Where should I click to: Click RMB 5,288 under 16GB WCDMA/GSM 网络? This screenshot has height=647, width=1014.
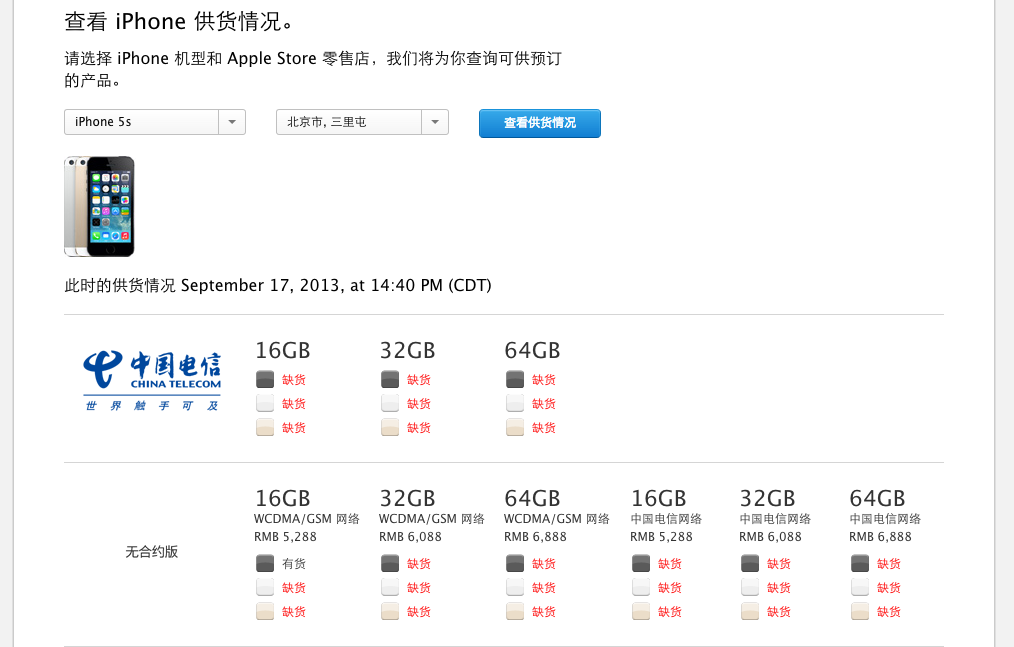285,537
